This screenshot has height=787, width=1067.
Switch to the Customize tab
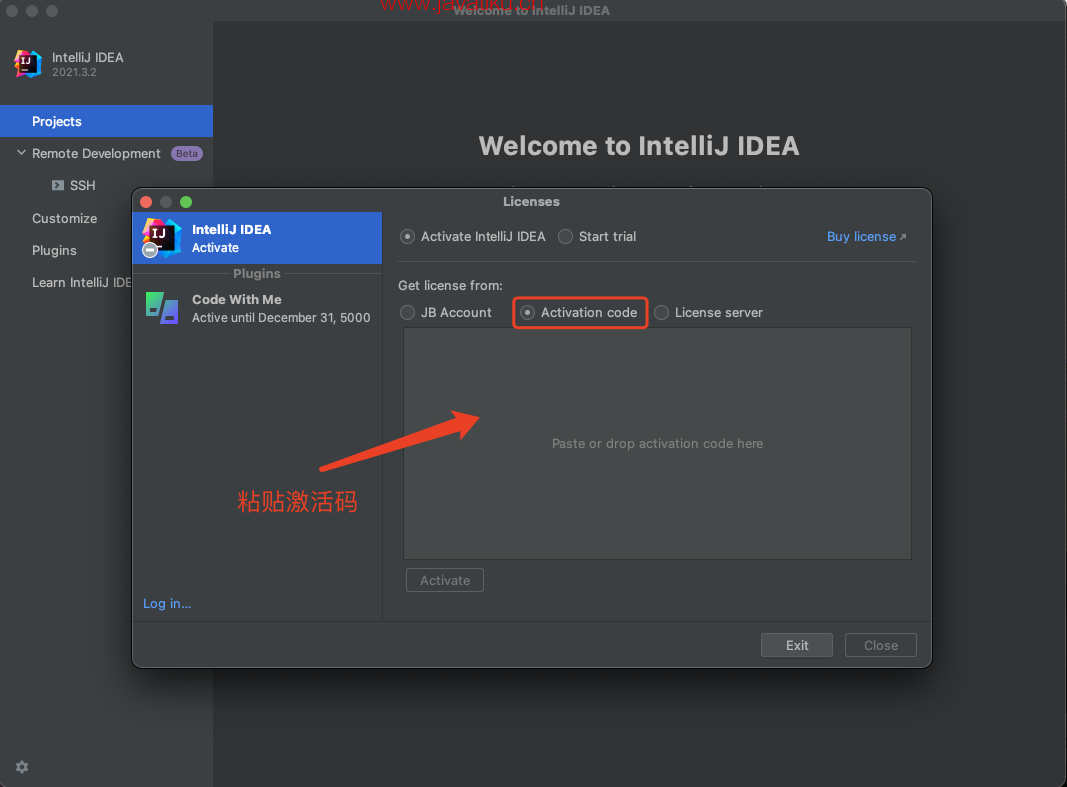(x=65, y=218)
